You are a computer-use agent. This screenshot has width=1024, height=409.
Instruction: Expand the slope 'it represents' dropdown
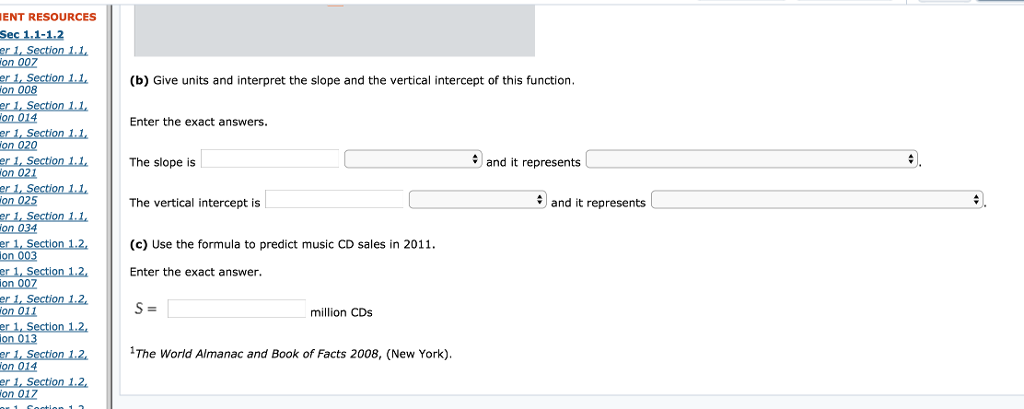point(752,160)
